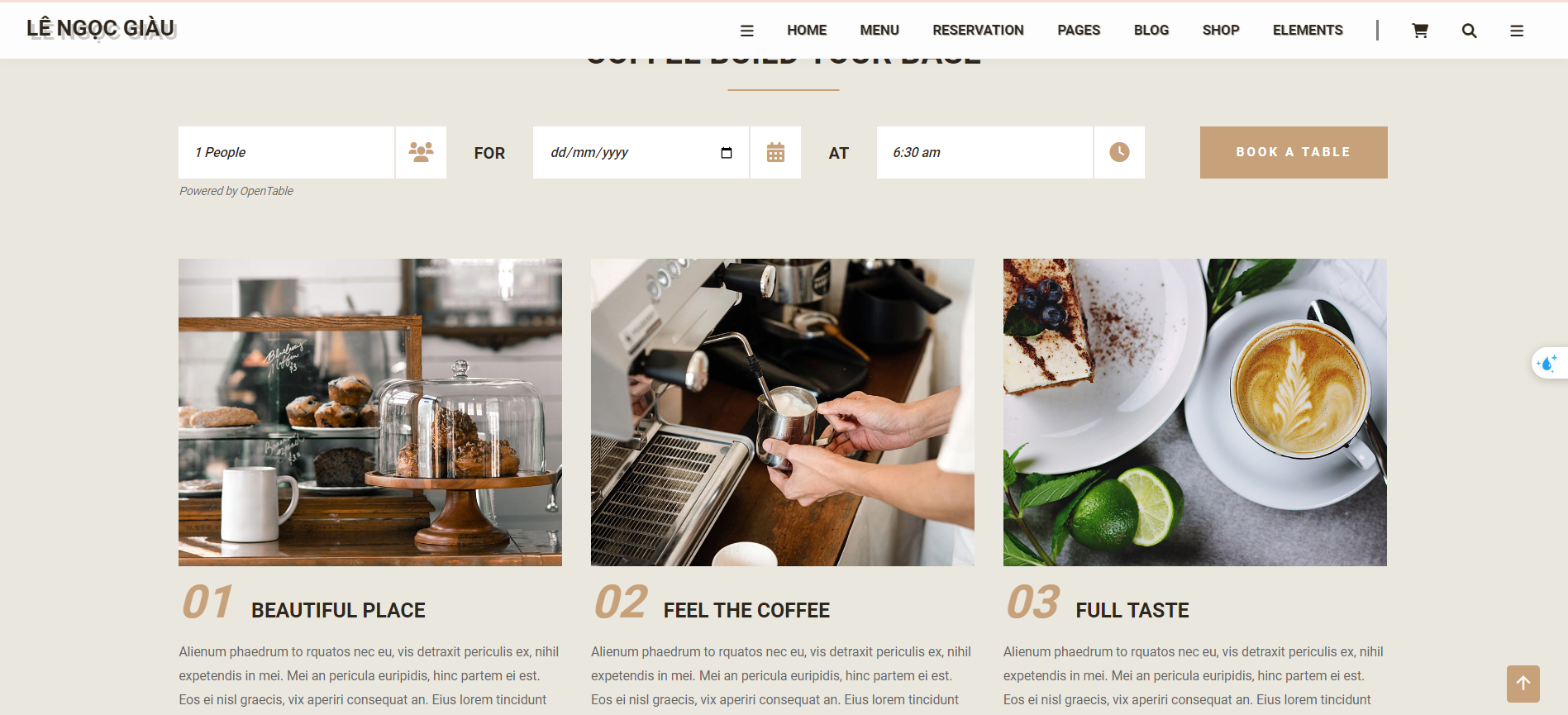1568x715 pixels.
Task: Open the side hamburger menu at far right
Action: pyautogui.click(x=1517, y=31)
